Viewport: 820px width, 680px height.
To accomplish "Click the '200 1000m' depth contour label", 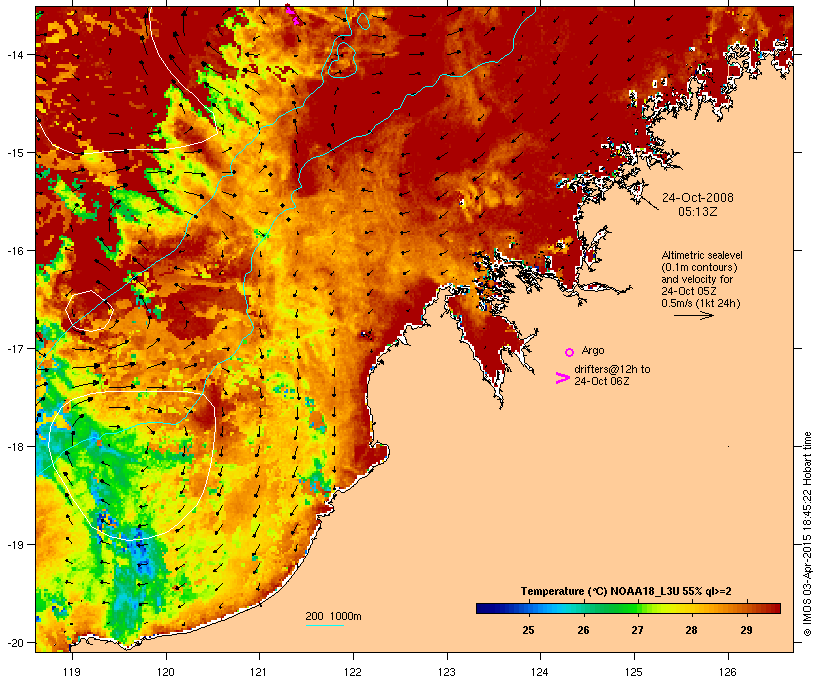I will tap(333, 616).
